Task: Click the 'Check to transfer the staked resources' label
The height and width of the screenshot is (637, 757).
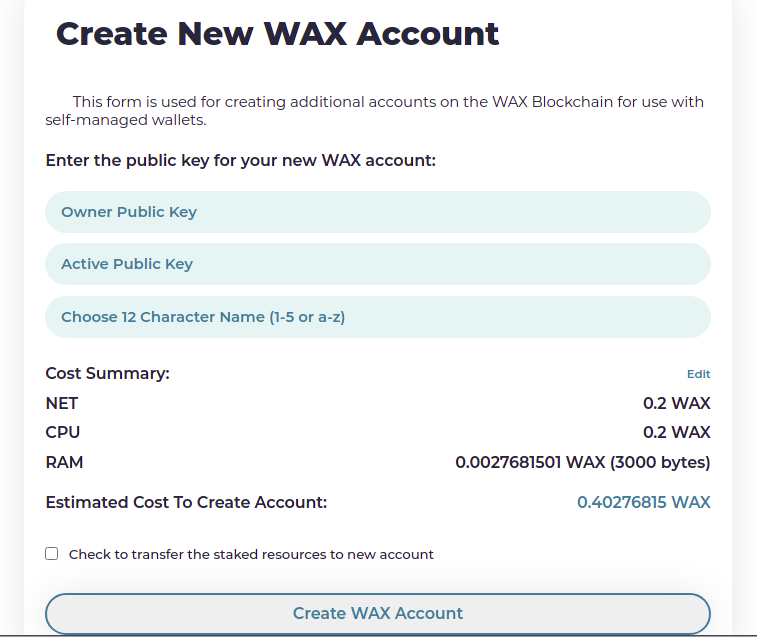Action: [251, 554]
